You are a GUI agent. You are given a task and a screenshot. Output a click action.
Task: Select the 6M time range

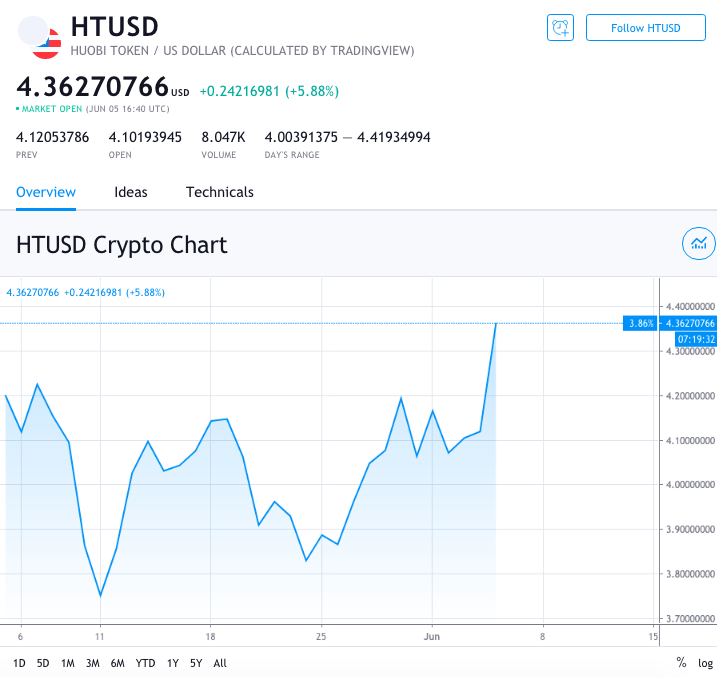click(118, 663)
